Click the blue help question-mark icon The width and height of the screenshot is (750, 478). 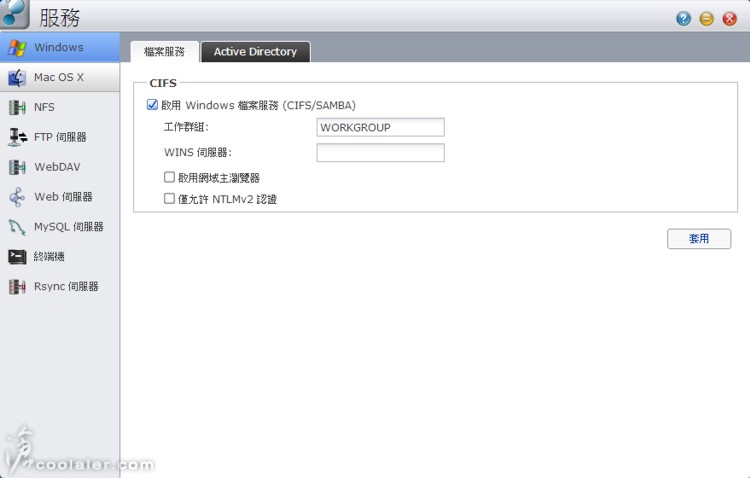click(684, 19)
